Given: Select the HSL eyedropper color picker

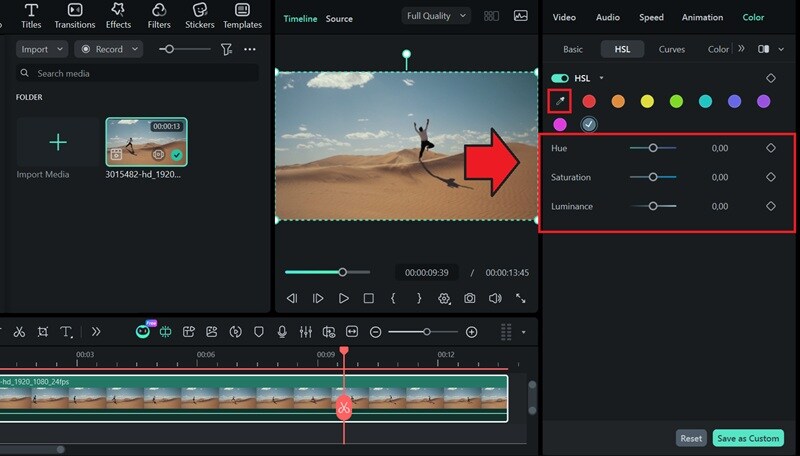Looking at the screenshot, I should pos(560,101).
